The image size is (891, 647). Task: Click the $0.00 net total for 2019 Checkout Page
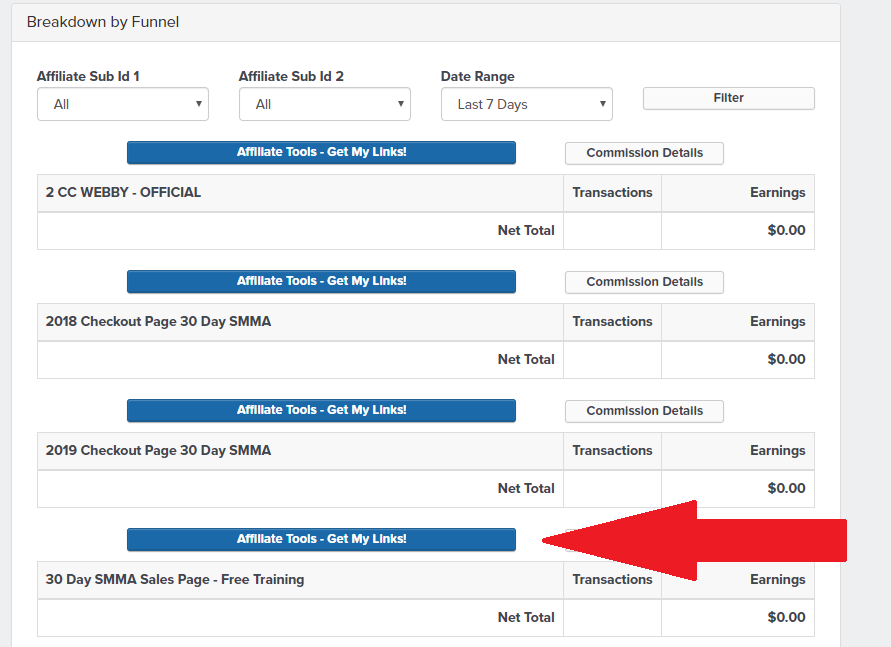coord(786,488)
